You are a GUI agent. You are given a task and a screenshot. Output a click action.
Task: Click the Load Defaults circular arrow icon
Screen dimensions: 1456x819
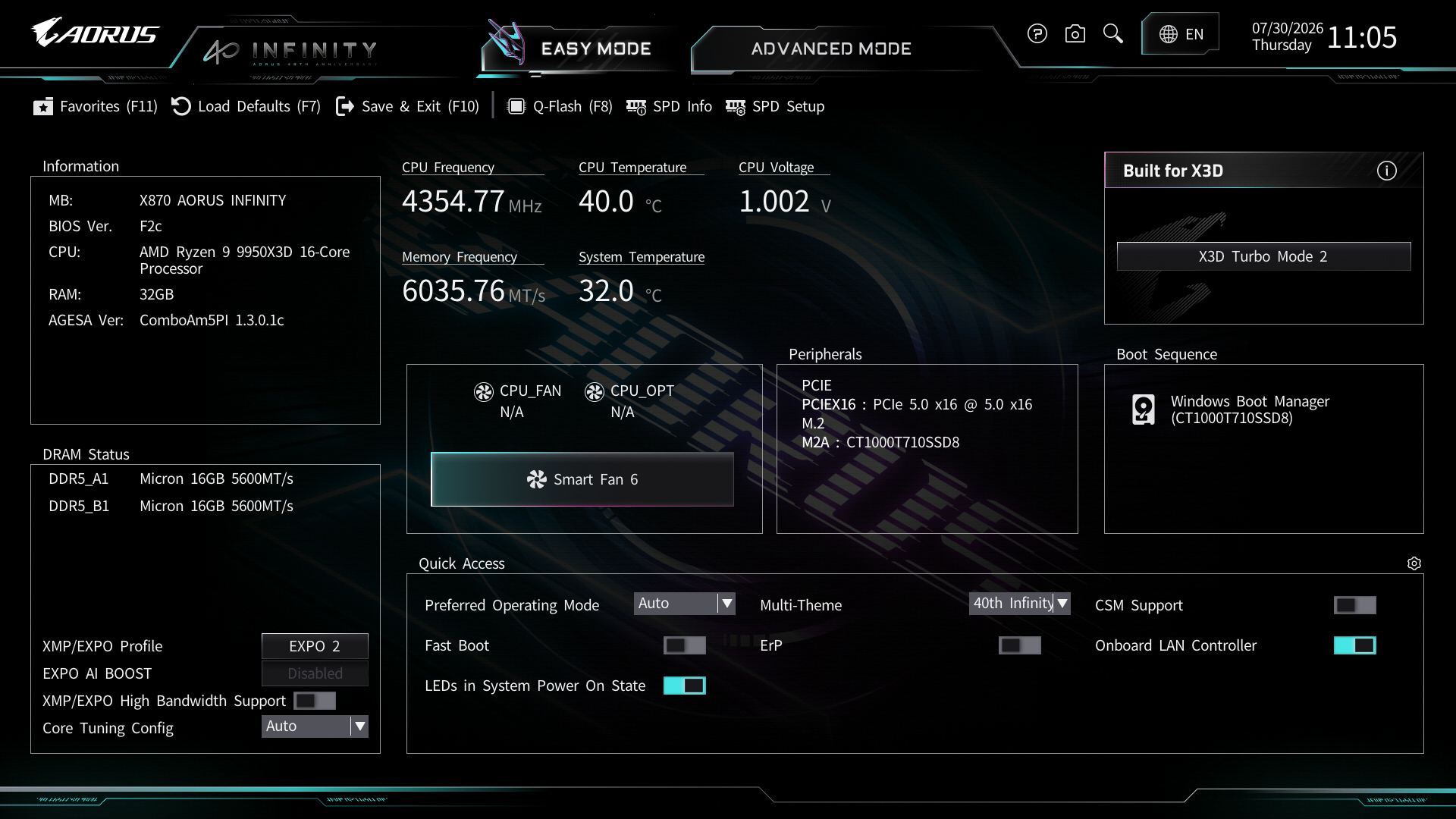(x=181, y=106)
